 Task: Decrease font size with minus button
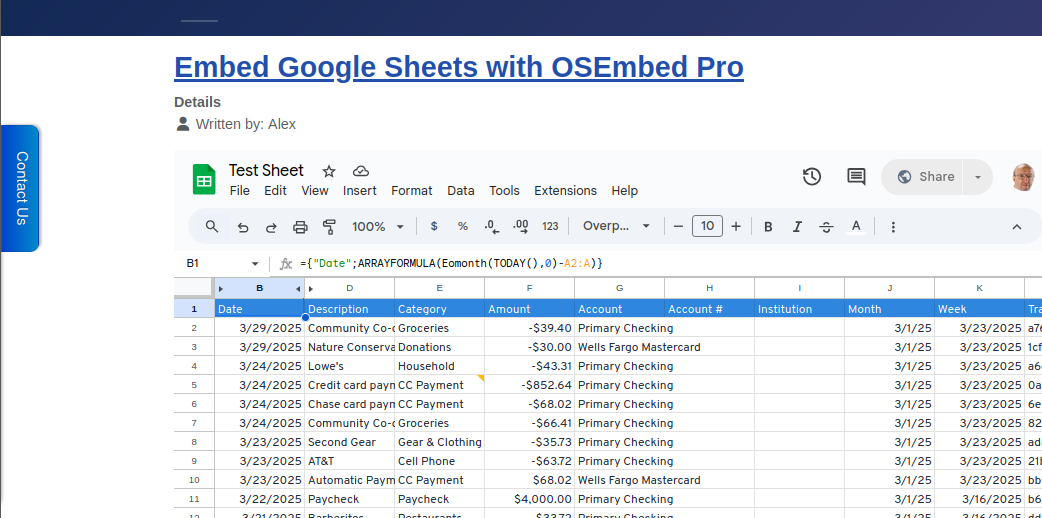tap(678, 227)
